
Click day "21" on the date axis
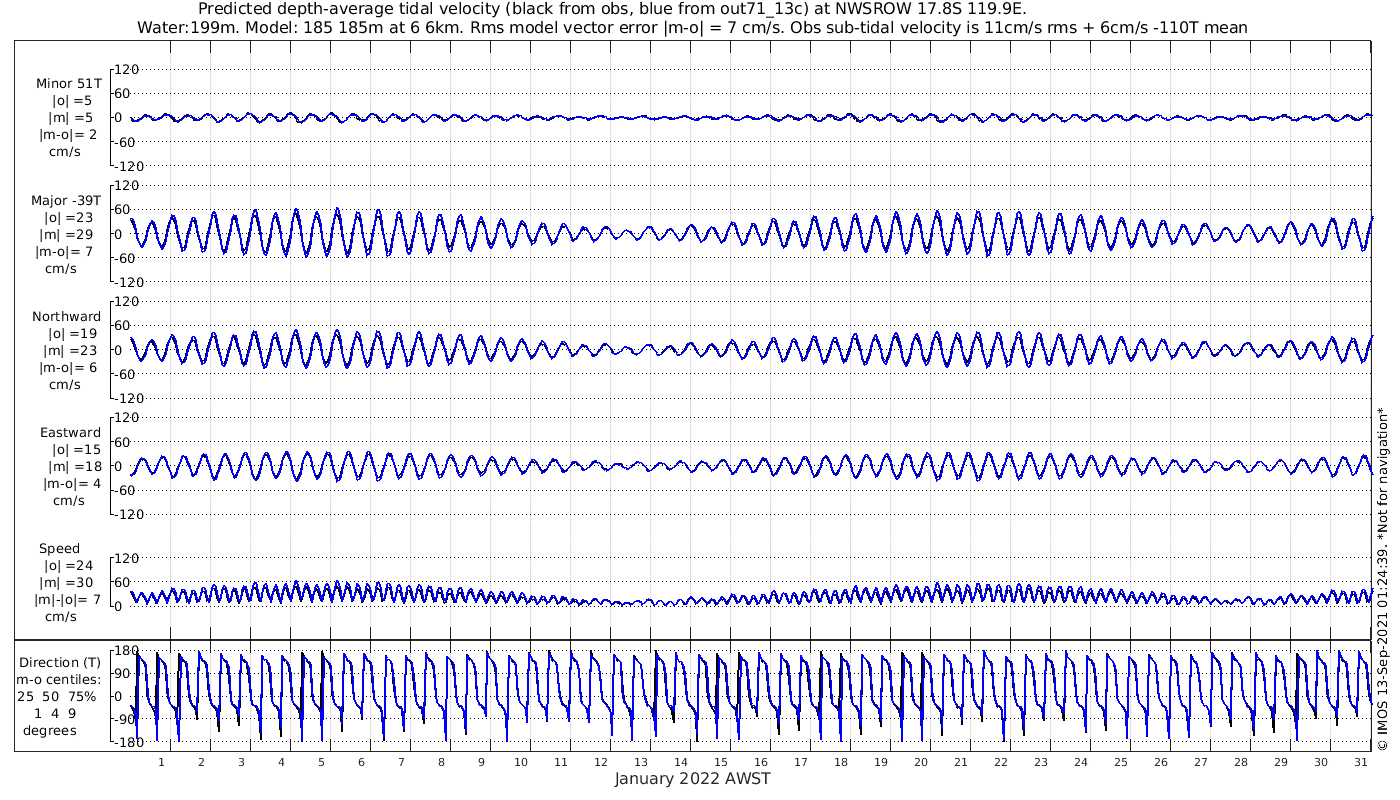click(961, 762)
